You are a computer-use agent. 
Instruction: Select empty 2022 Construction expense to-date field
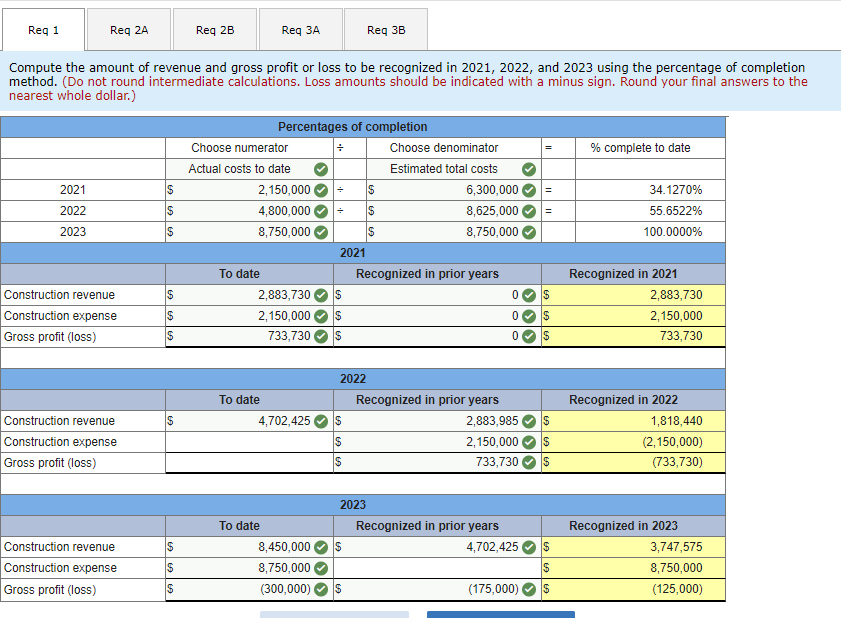(x=249, y=442)
